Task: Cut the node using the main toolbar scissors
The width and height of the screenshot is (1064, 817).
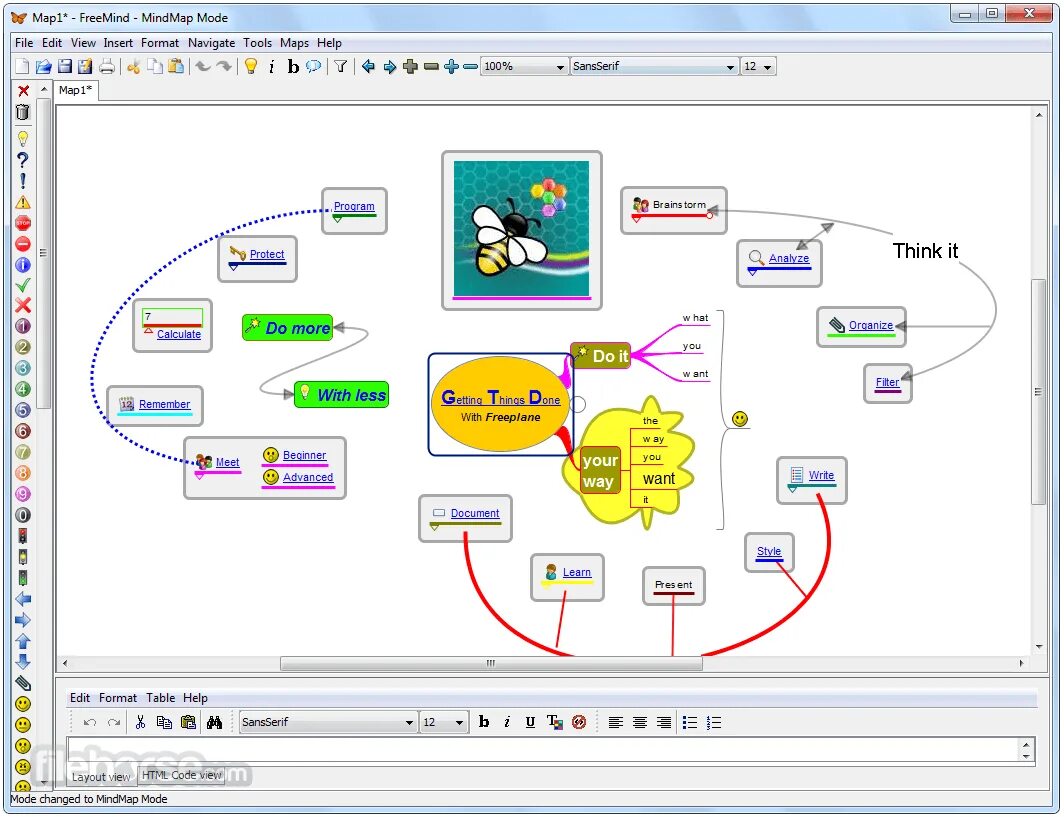Action: [x=134, y=66]
